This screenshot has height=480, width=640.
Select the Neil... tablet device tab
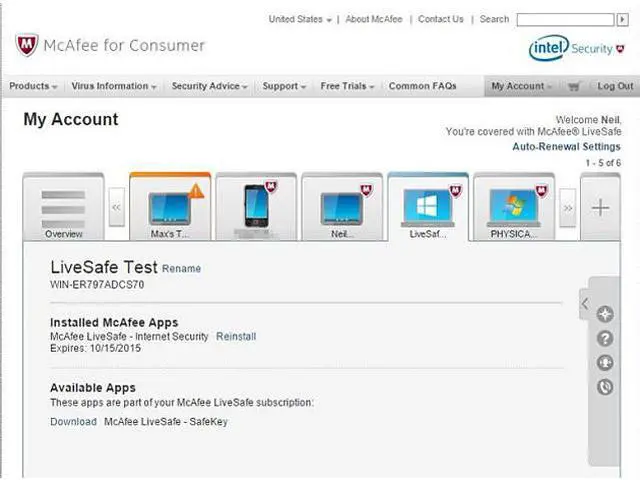342,207
